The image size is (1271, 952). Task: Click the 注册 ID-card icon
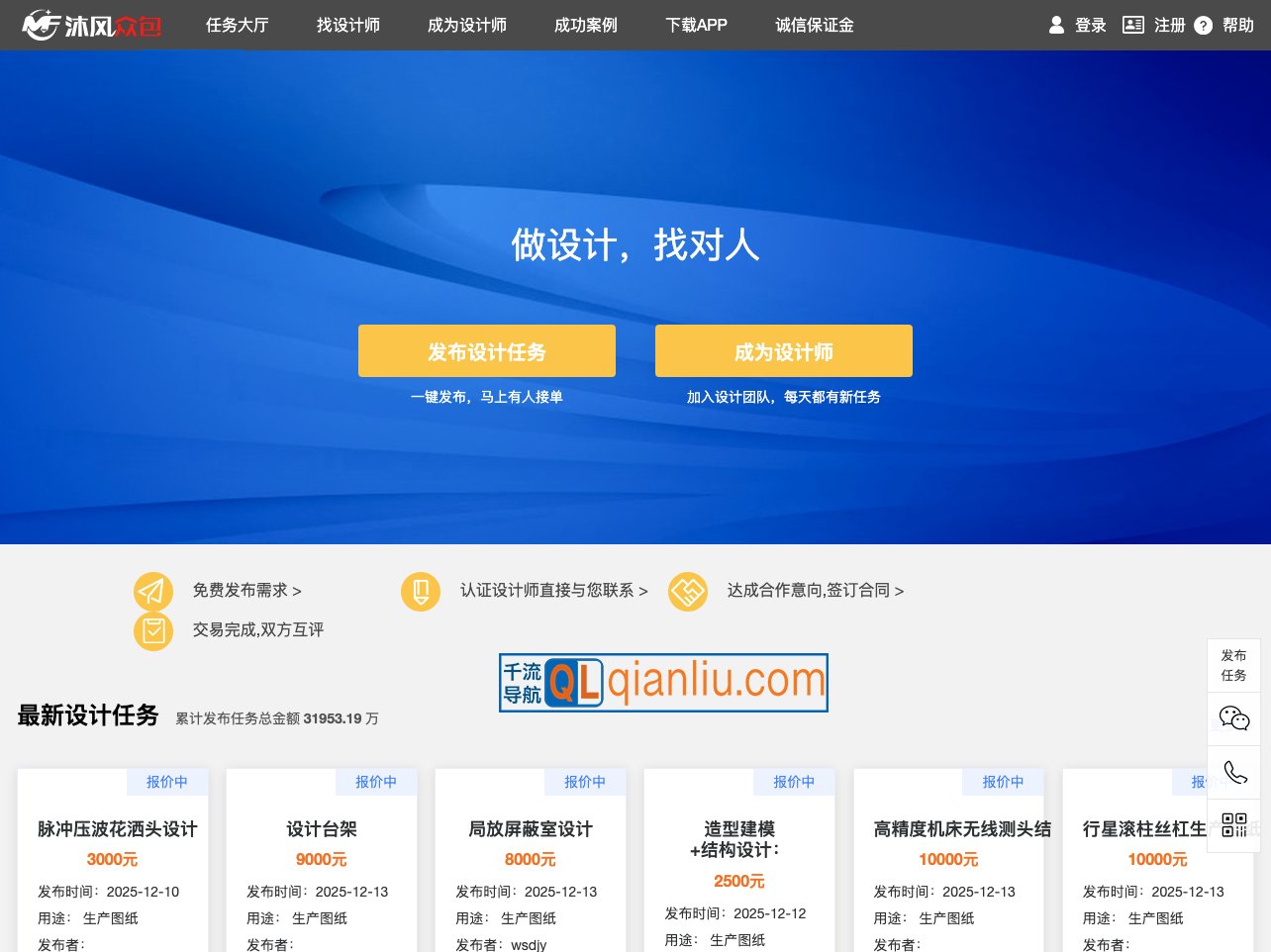coord(1132,25)
